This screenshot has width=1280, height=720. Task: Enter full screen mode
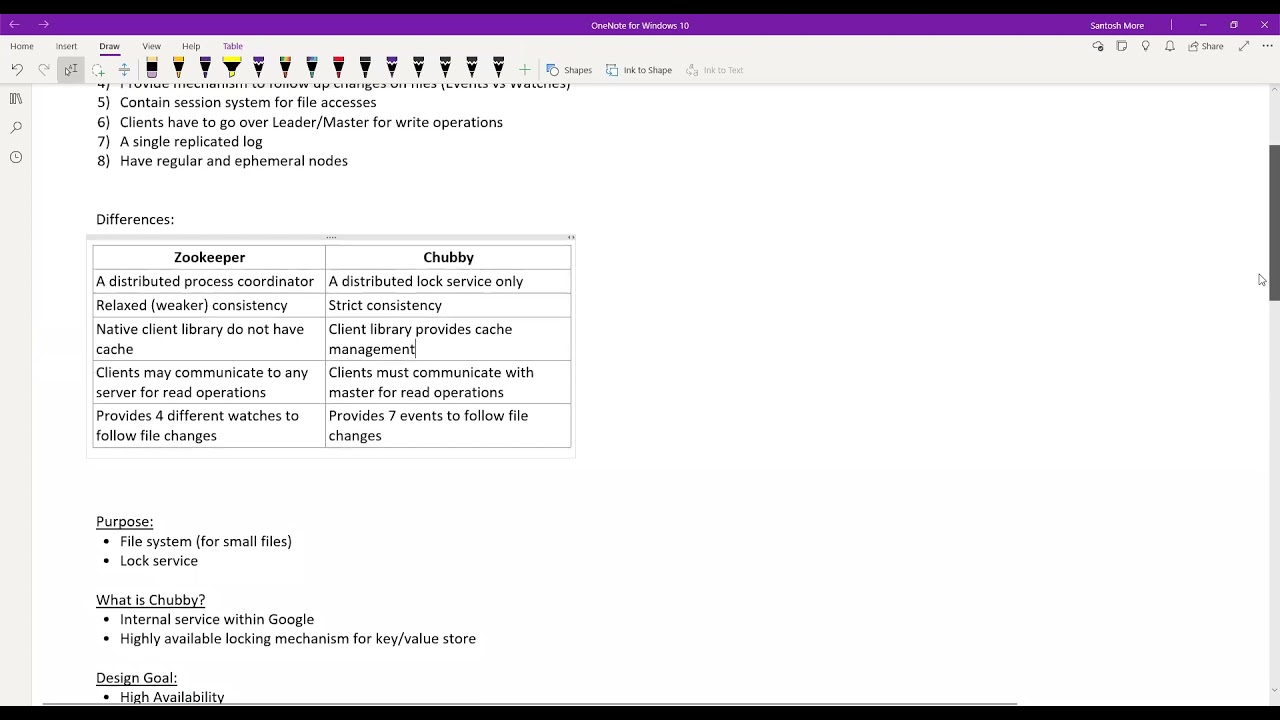(x=1244, y=46)
